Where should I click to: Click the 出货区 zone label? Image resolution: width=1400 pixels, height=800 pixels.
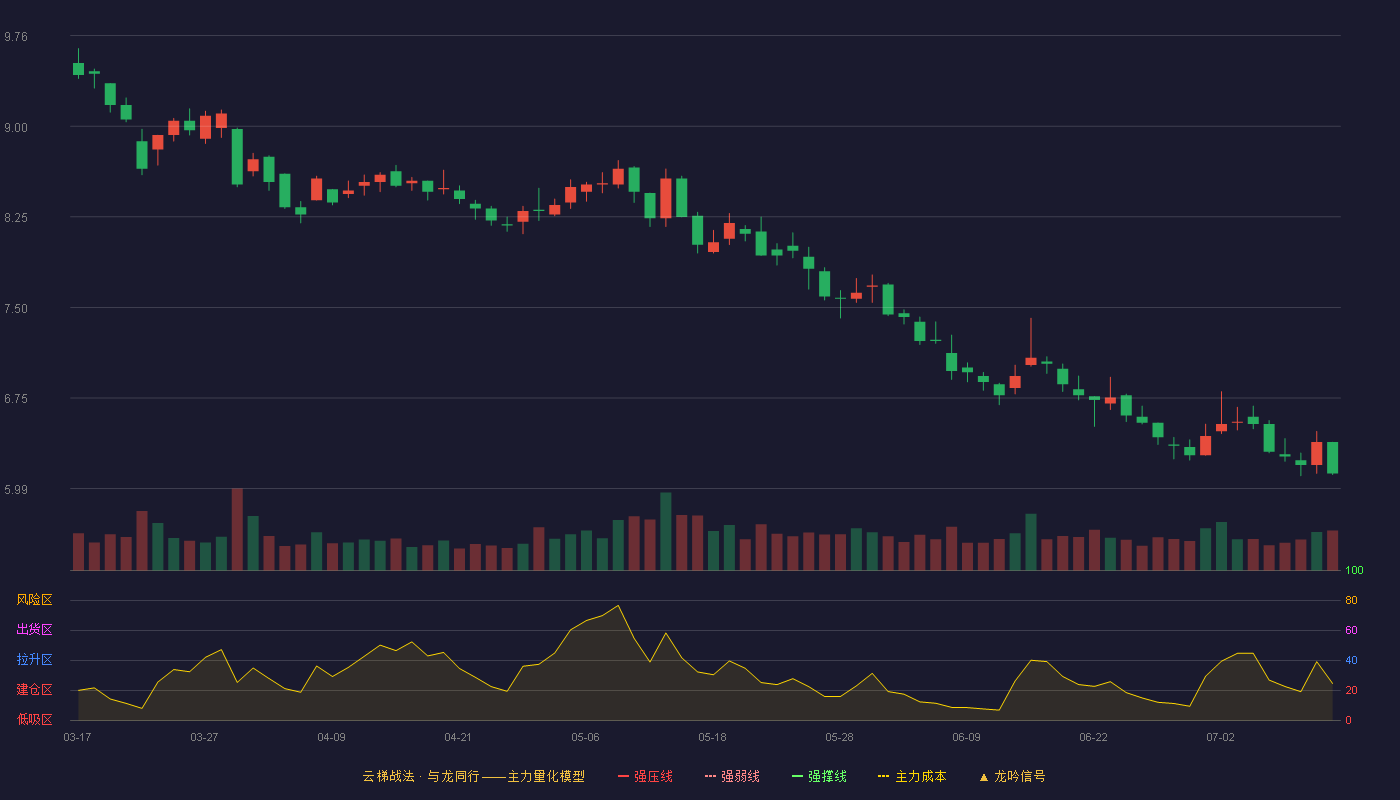pyautogui.click(x=34, y=630)
